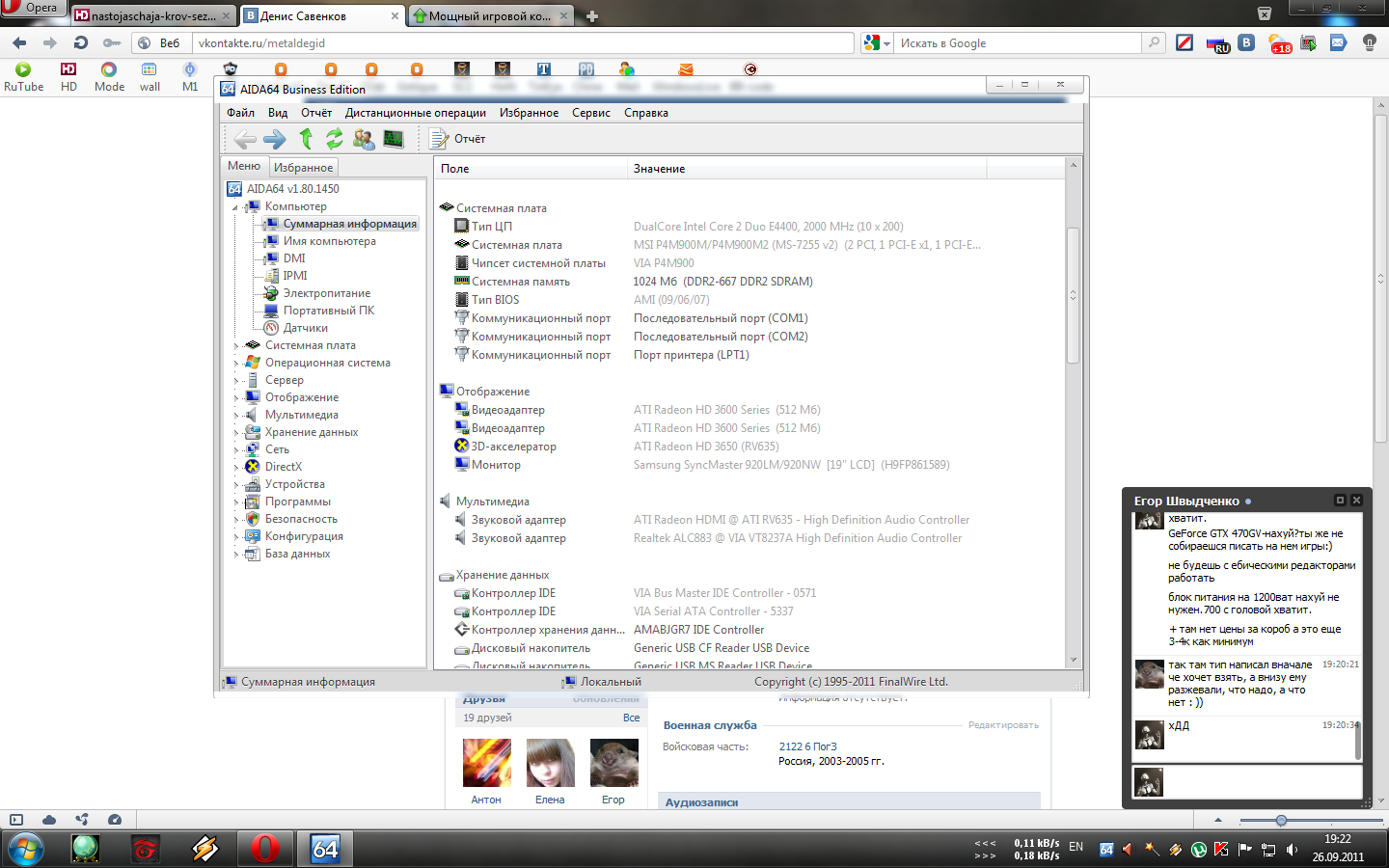Select База данных in the tree
The width and height of the screenshot is (1389, 868).
click(x=297, y=554)
